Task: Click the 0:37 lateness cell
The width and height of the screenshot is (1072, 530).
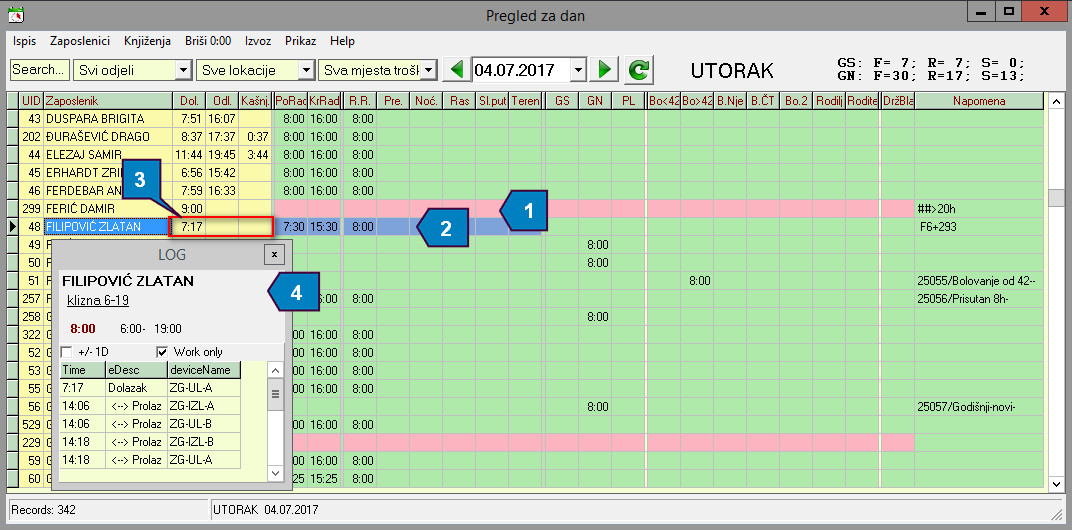Action: click(256, 136)
